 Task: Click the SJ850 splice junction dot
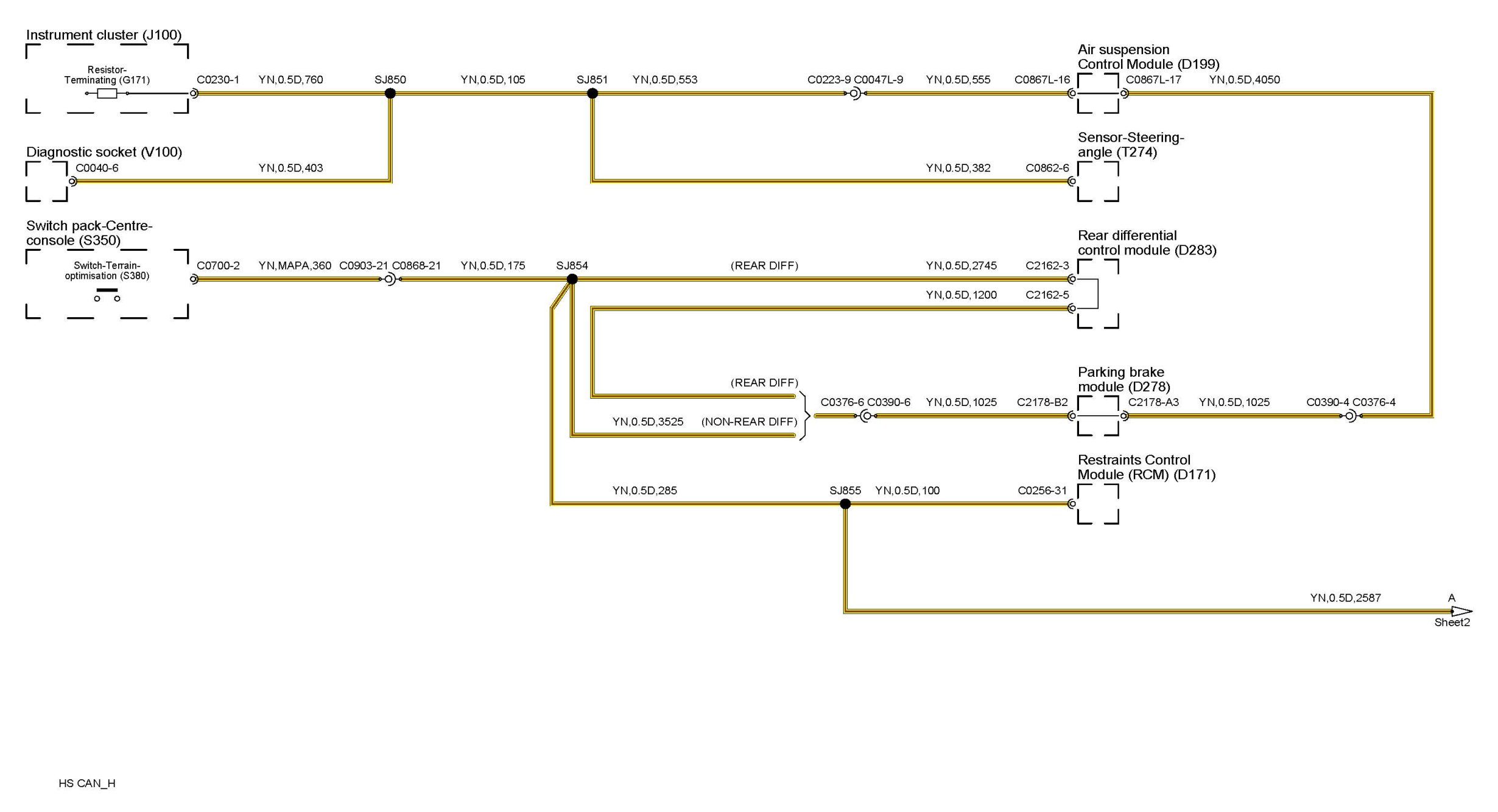[x=390, y=93]
